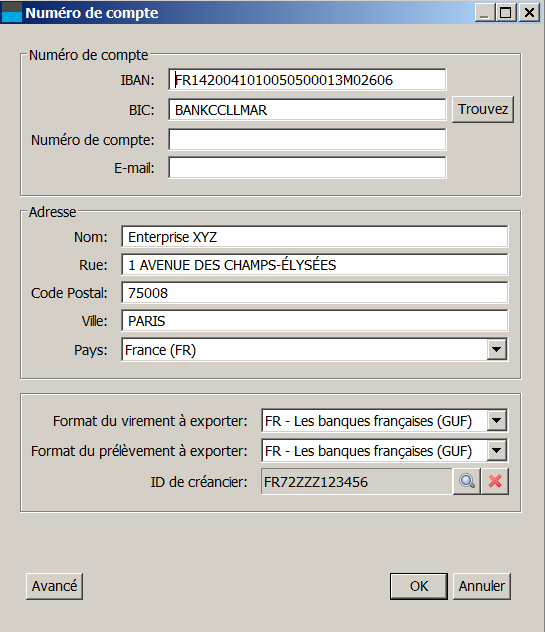Image resolution: width=545 pixels, height=632 pixels.
Task: Click the app icon in title bar
Action: pos(12,12)
